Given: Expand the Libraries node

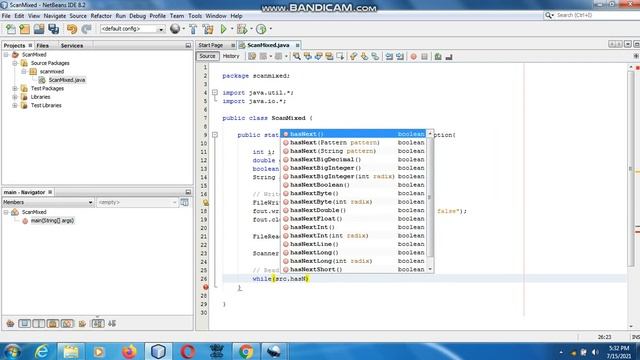Looking at the screenshot, I should [x=15, y=97].
